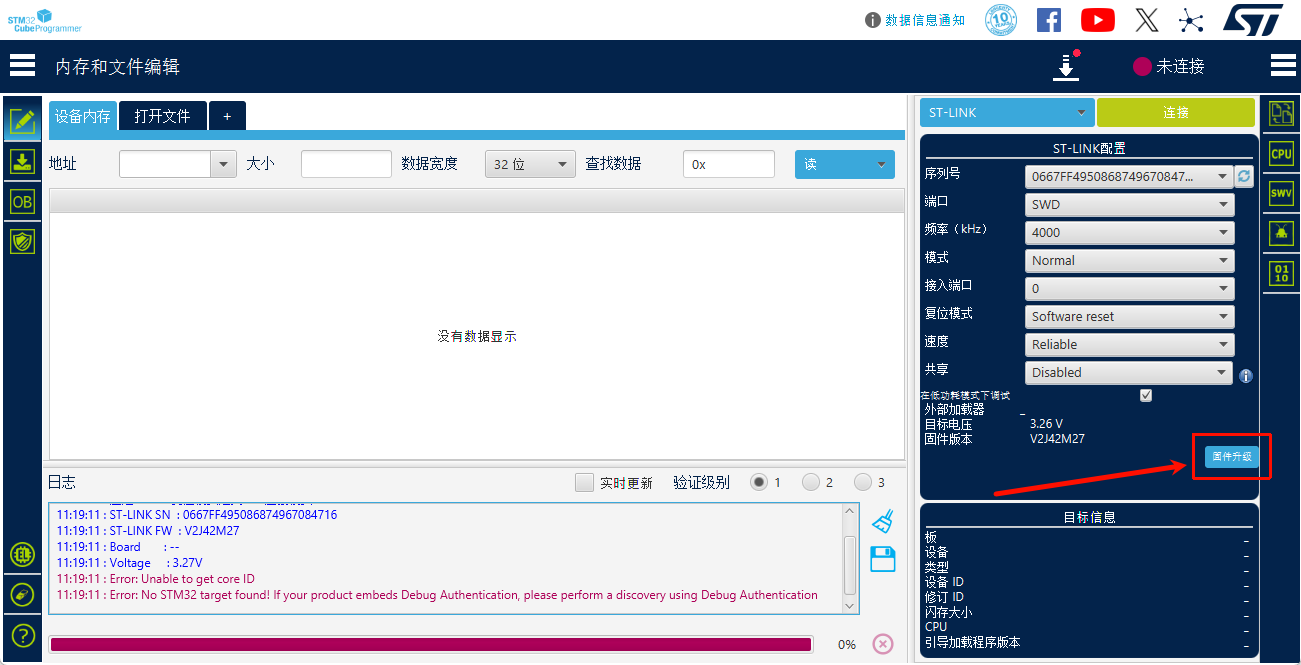This screenshot has height=665, width=1301.
Task: Enable the 实时更新 checkbox
Action: (x=584, y=481)
